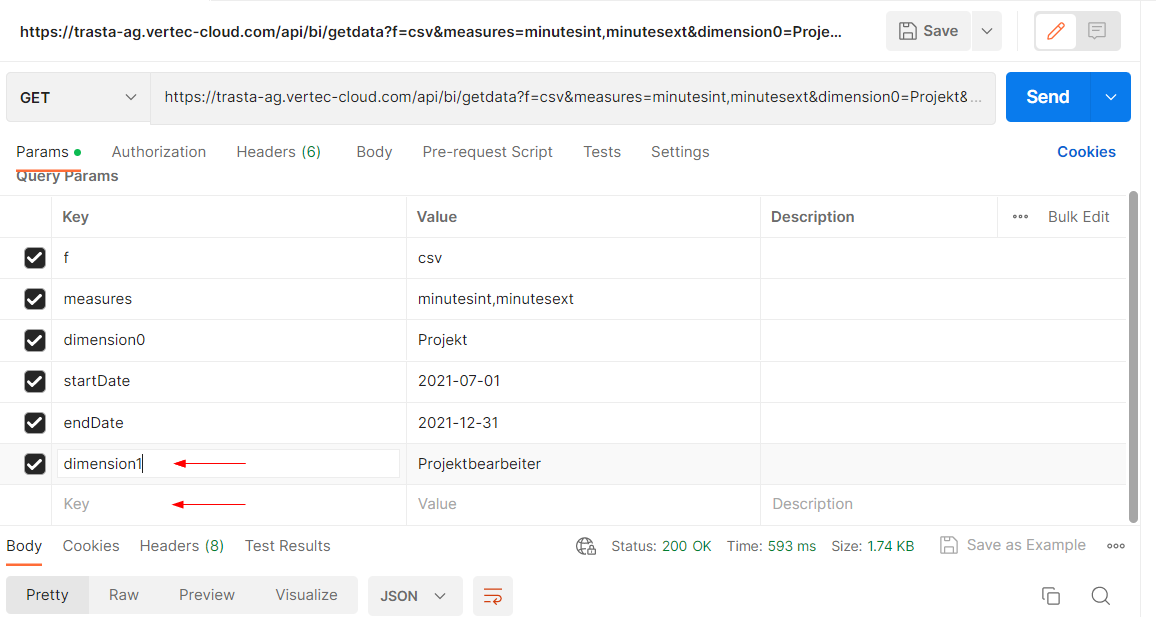Click the empty Value field in new row

pyautogui.click(x=582, y=505)
